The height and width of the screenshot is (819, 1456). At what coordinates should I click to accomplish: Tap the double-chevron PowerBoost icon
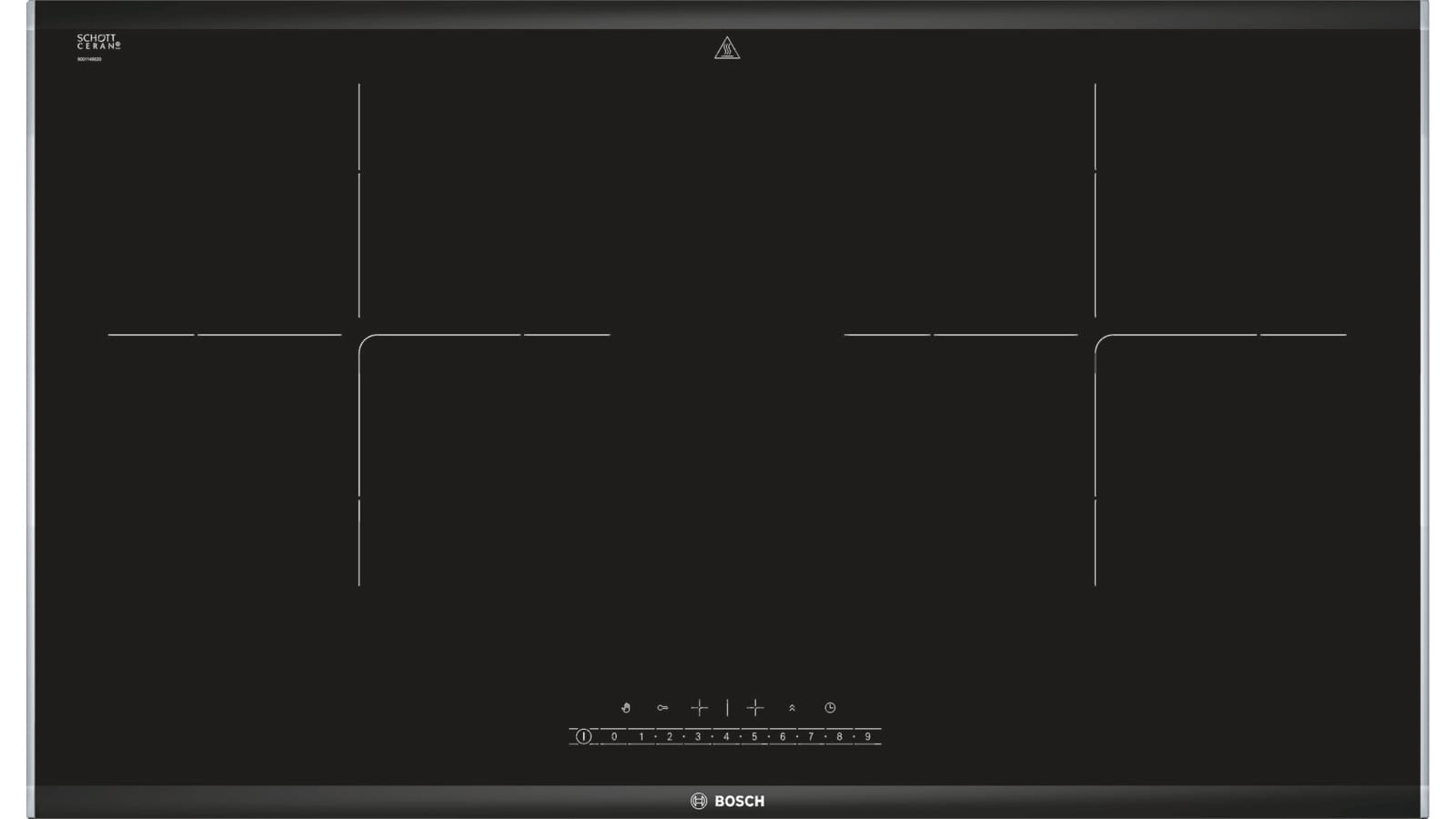(x=792, y=707)
